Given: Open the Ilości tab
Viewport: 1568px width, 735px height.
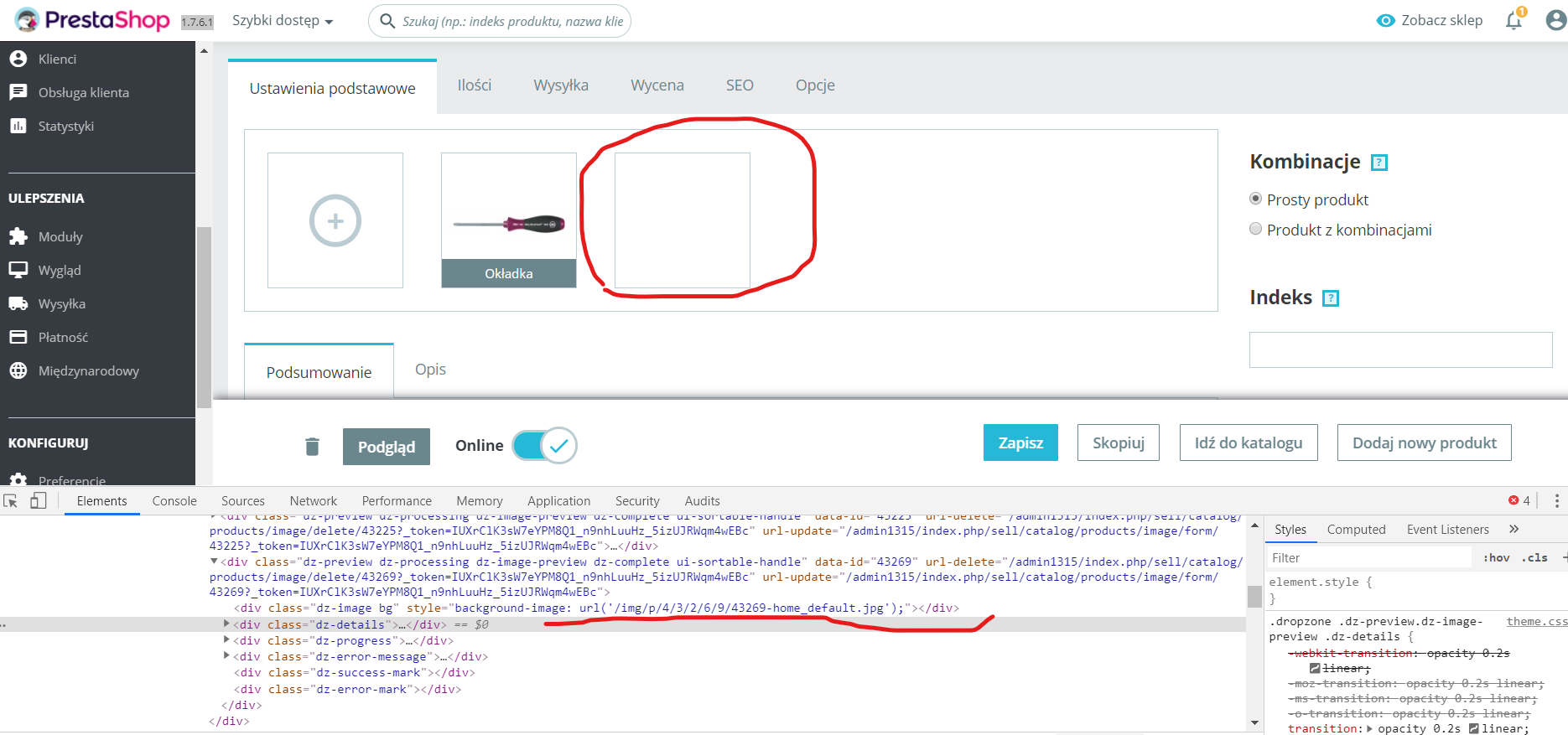Looking at the screenshot, I should pos(475,85).
